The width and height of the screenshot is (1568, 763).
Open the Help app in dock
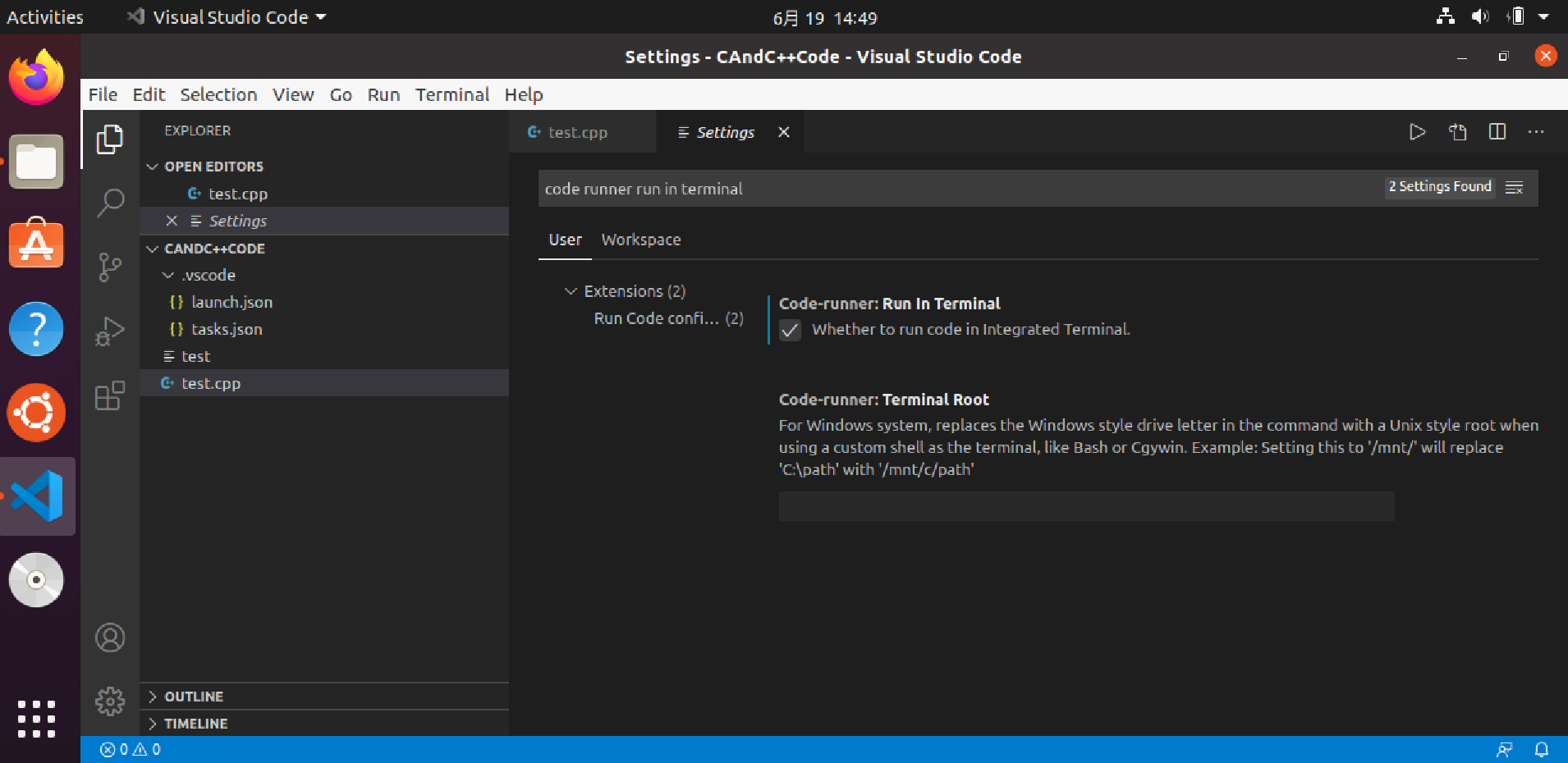click(x=36, y=329)
